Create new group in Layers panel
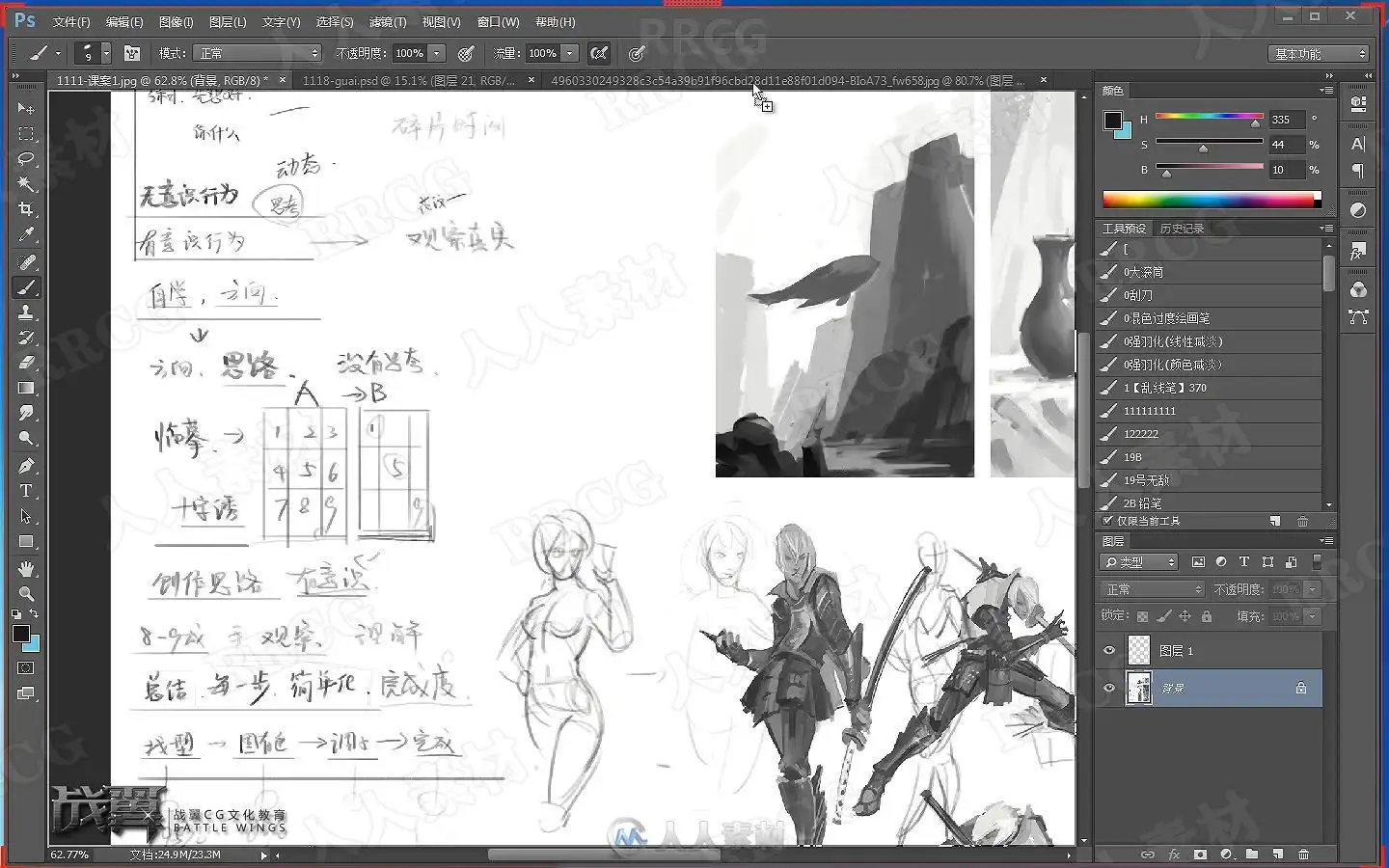 pyautogui.click(x=1251, y=854)
